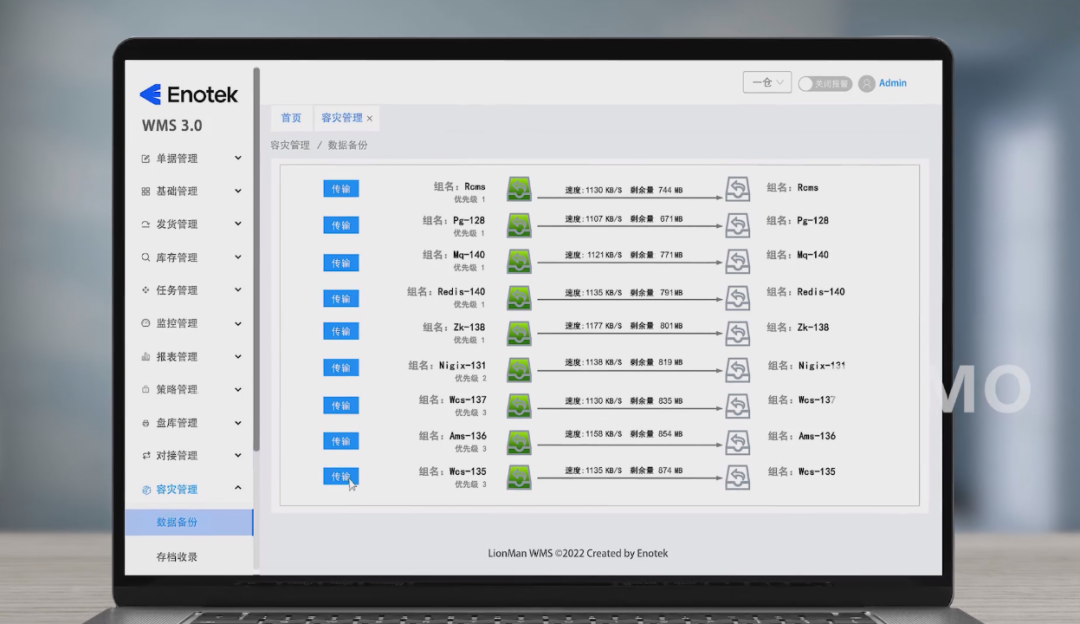Viewport: 1080px width, 624px height.
Task: Click the 单据管理 sidebar icon
Action: pyautogui.click(x=145, y=158)
